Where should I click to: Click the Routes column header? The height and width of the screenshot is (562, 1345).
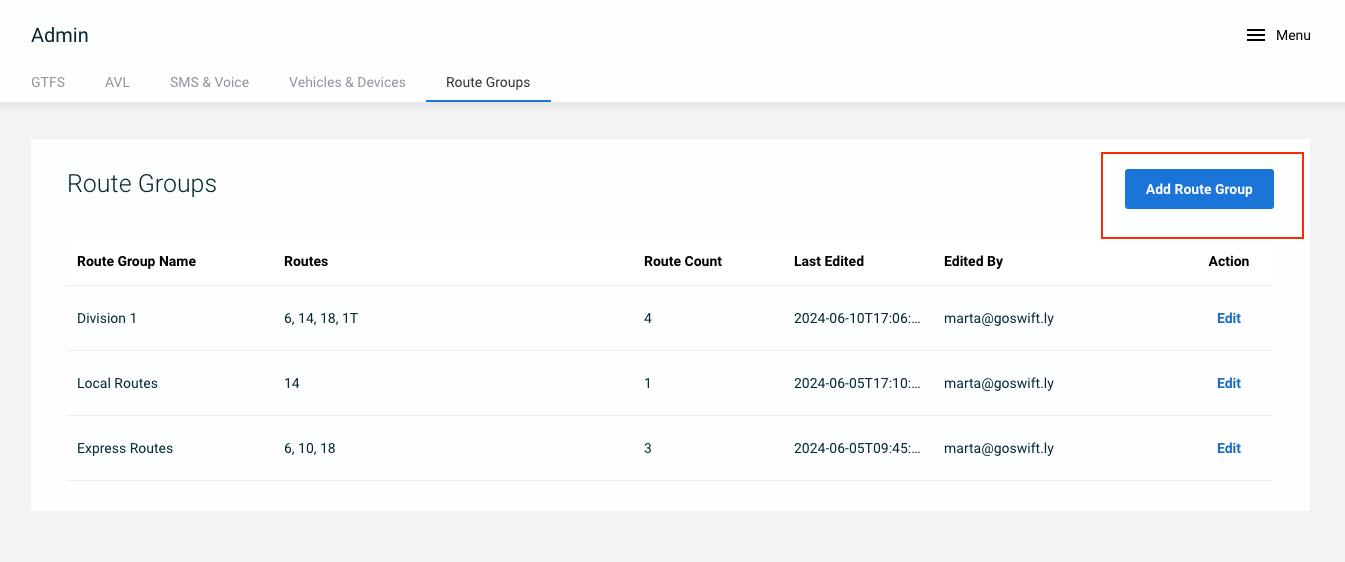pyautogui.click(x=306, y=261)
